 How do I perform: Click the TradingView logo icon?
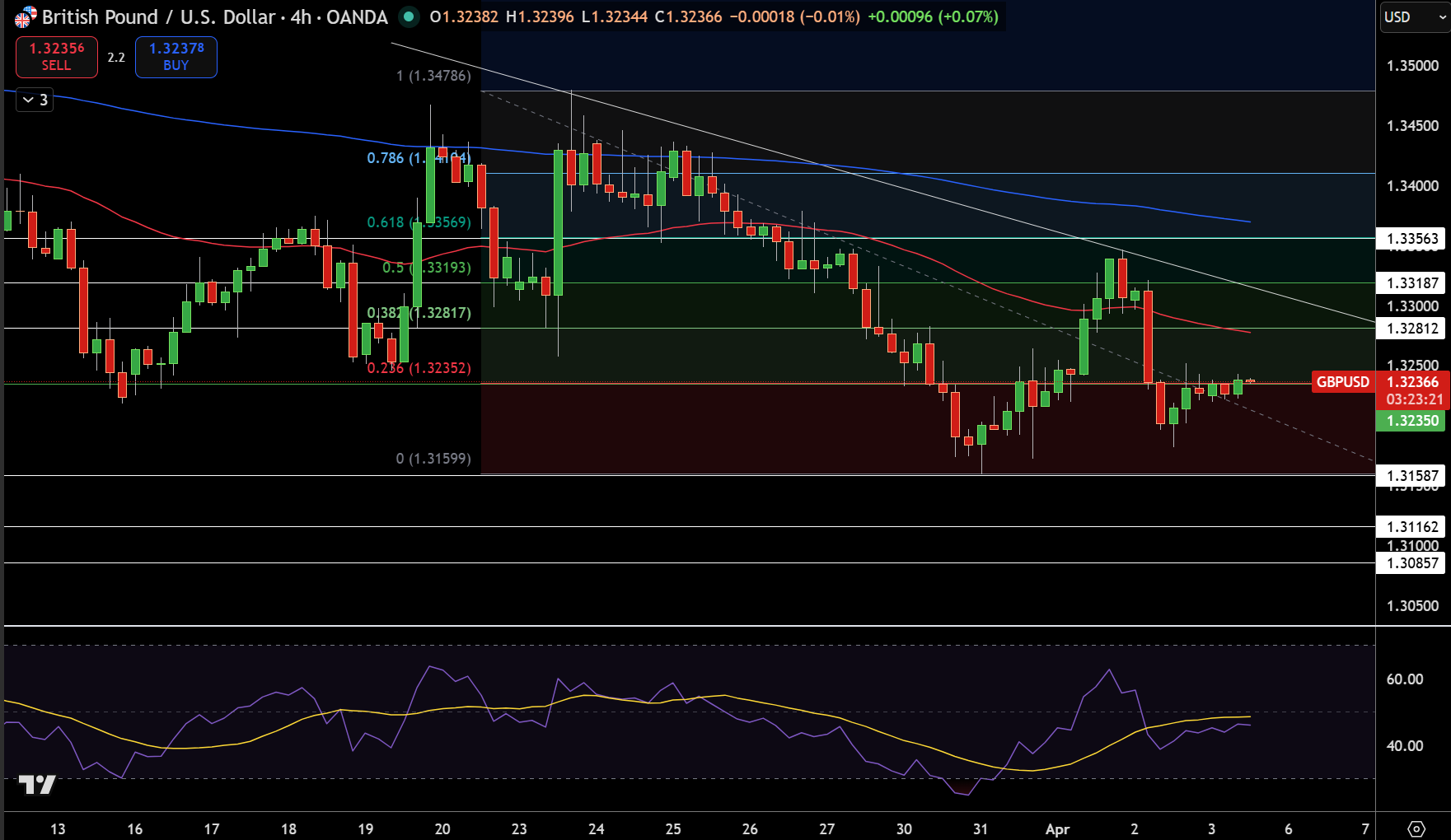pyautogui.click(x=37, y=784)
